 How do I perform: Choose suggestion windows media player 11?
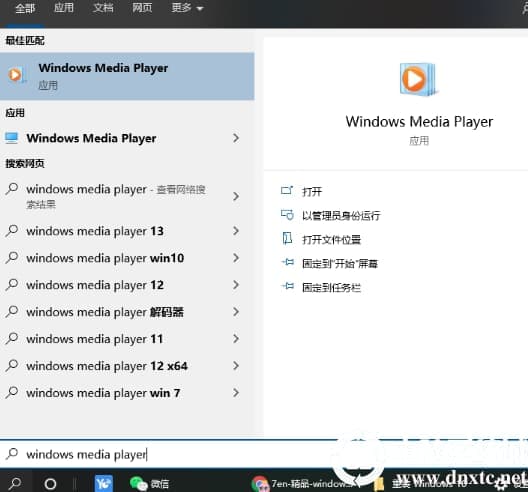click(x=94, y=339)
